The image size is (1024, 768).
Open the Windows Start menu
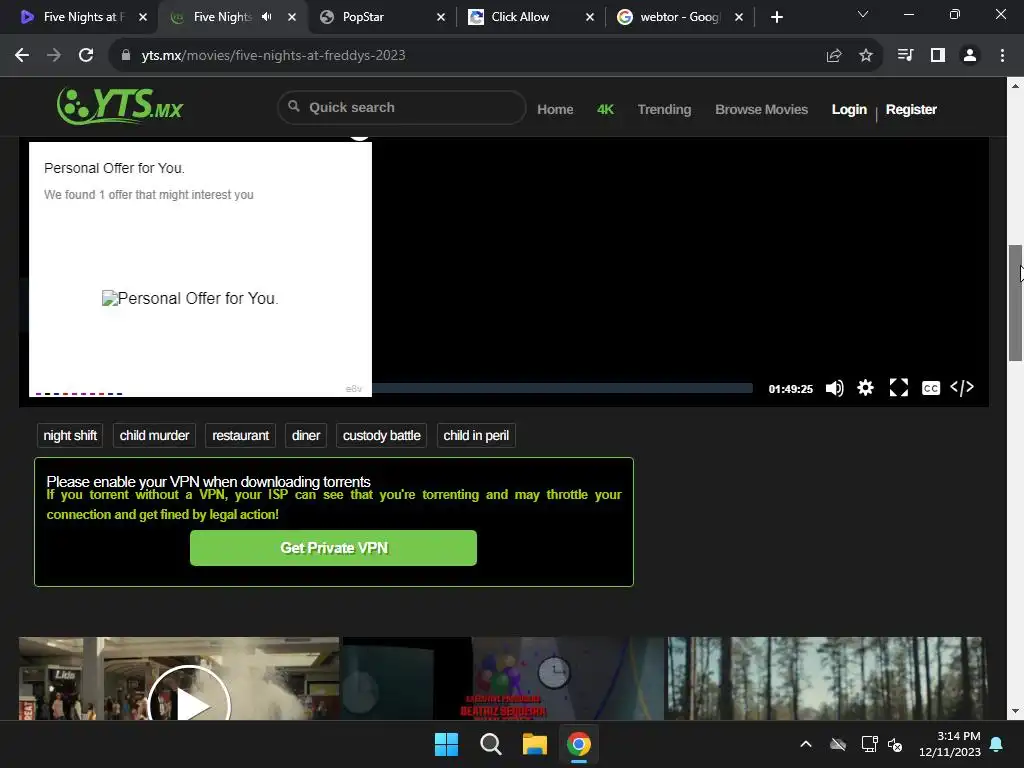click(447, 744)
